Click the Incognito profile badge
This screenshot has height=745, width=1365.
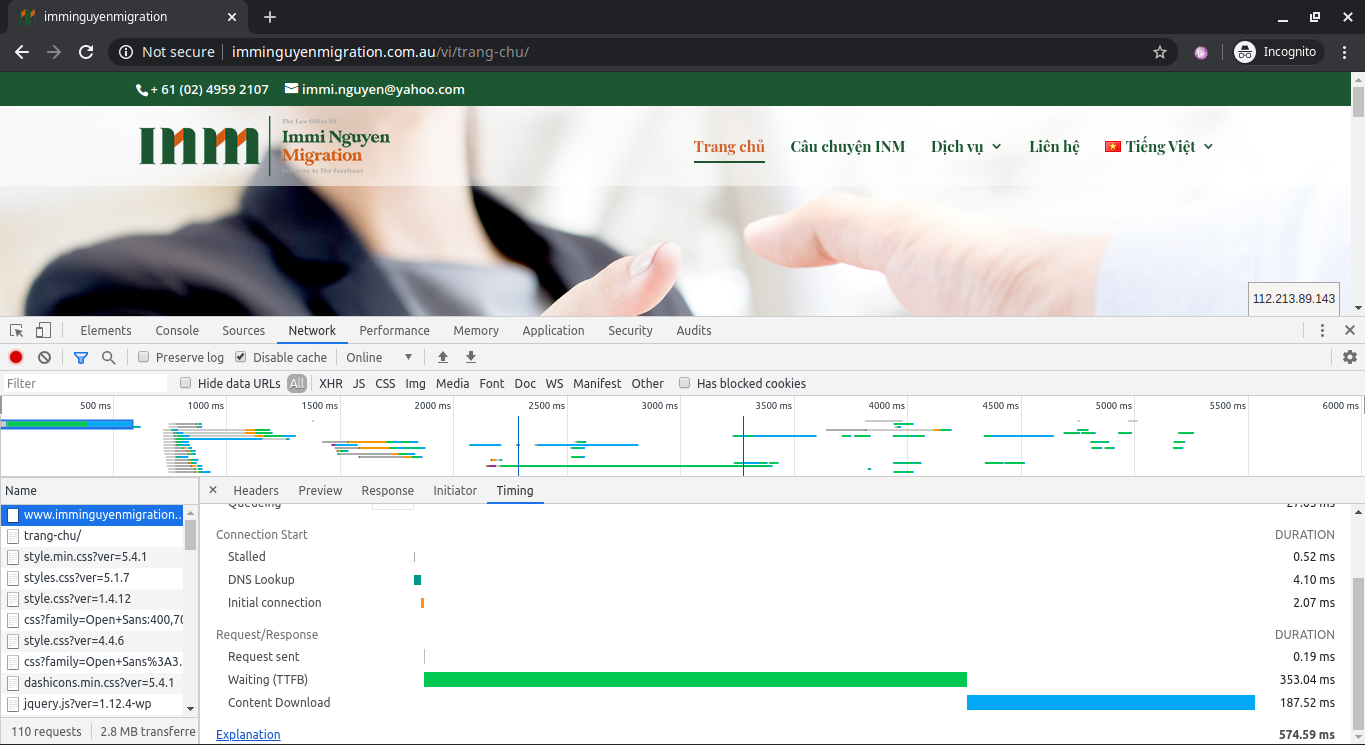[x=1278, y=52]
